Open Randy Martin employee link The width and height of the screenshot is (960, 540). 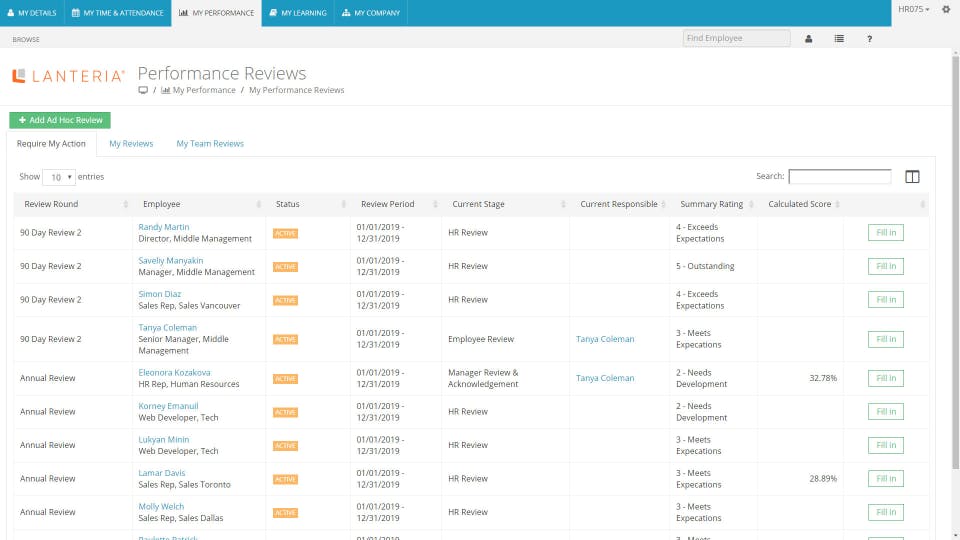[163, 227]
